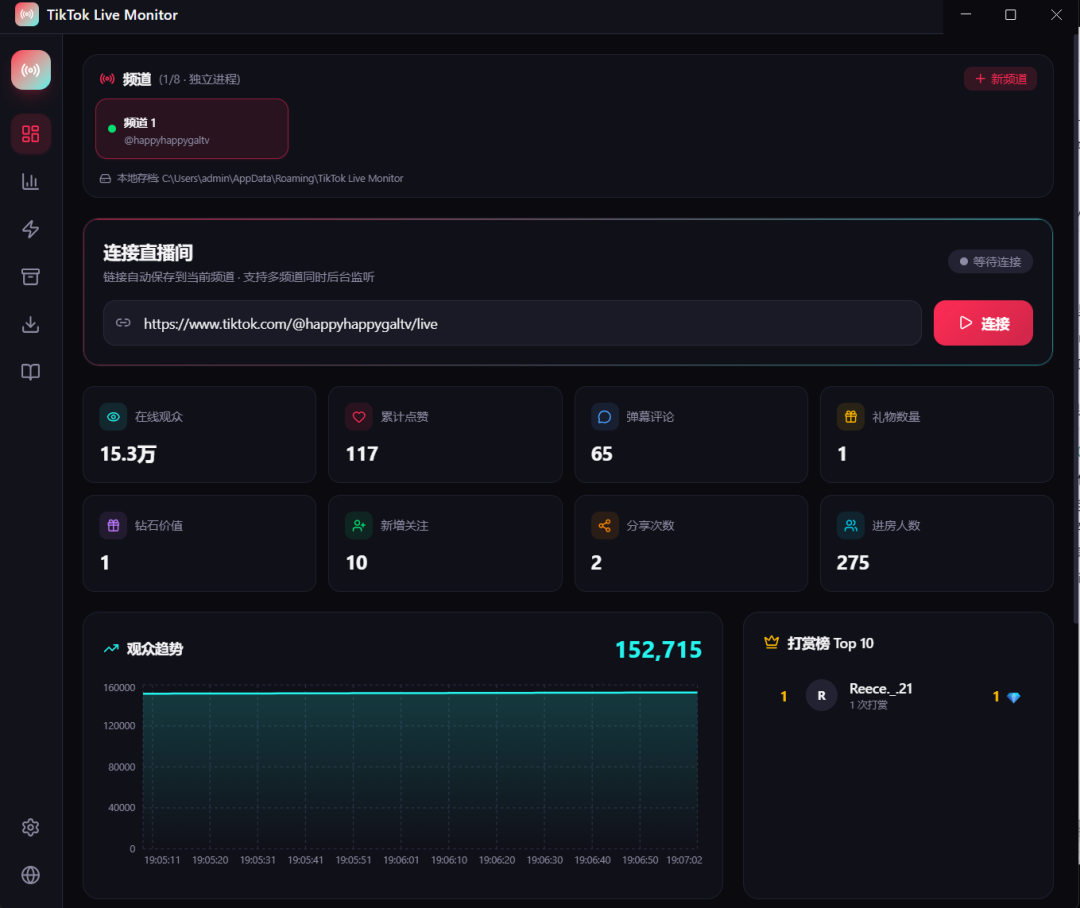Click the vertical scrollbar on the right

click(1076, 331)
